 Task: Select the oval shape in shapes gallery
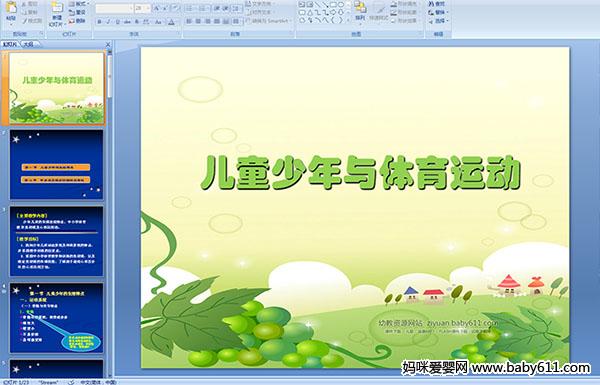click(341, 5)
